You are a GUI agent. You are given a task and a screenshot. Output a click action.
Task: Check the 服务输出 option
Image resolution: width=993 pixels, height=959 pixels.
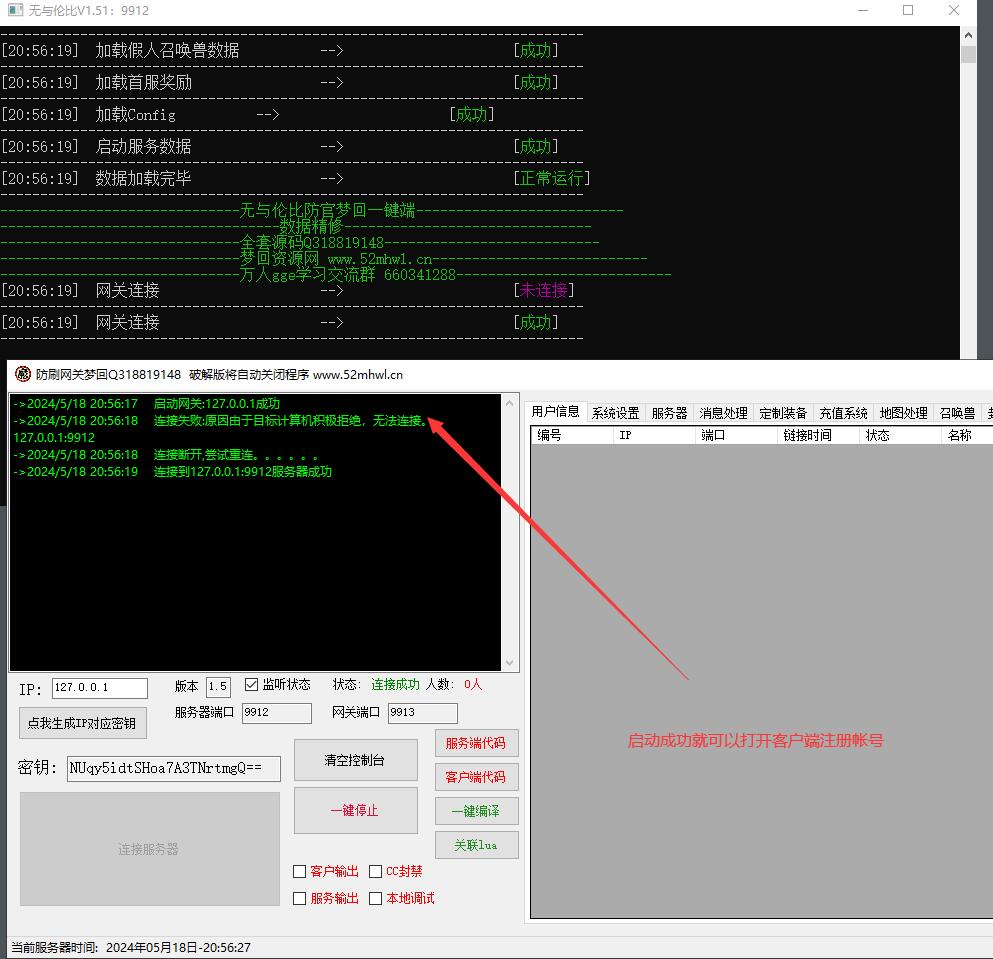pos(300,899)
